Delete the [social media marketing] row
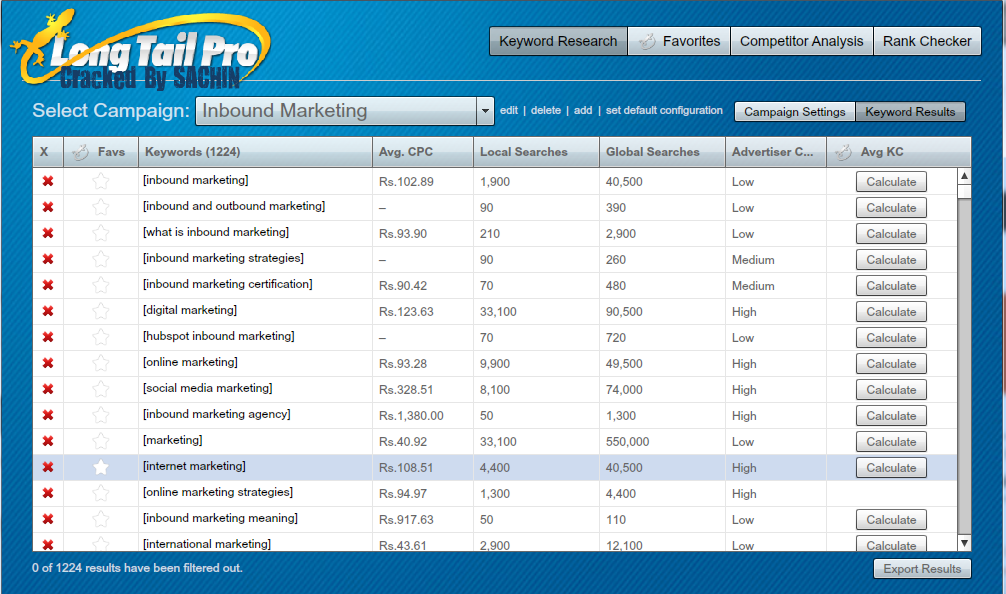 pos(47,389)
